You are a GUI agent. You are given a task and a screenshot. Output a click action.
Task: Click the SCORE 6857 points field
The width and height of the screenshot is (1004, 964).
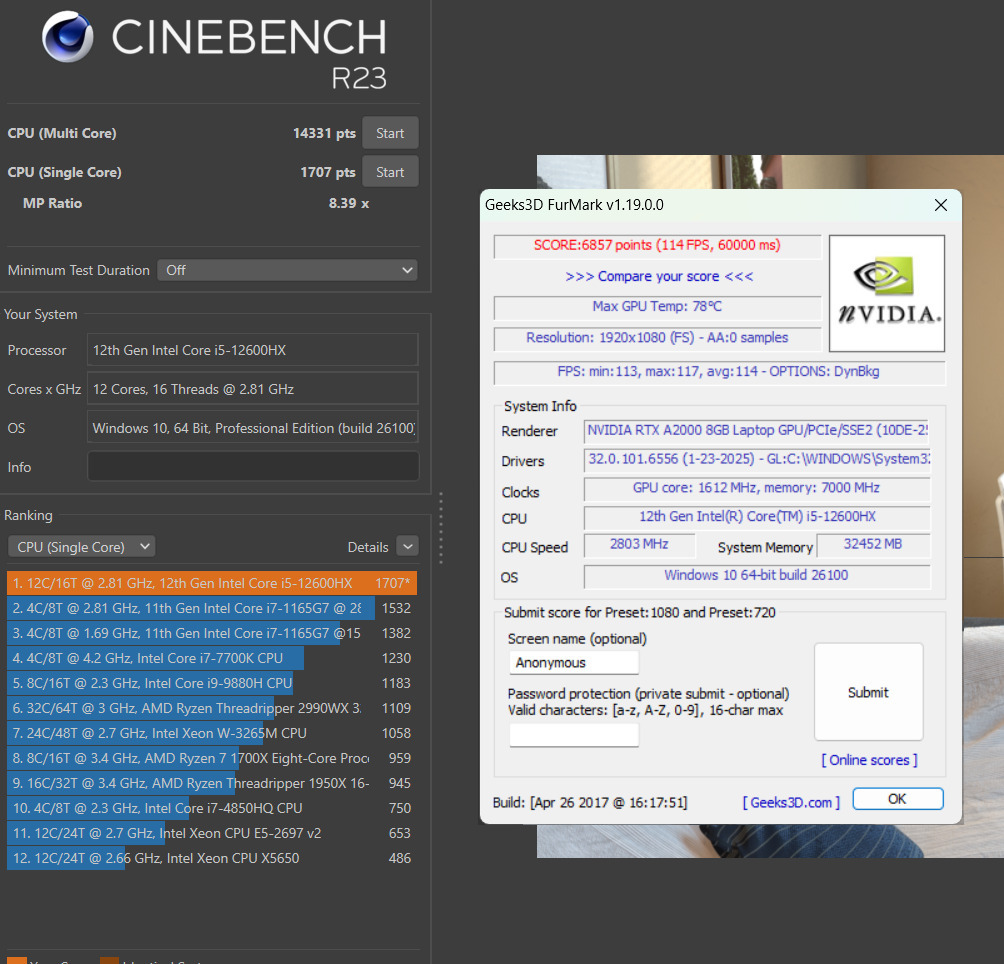point(658,246)
